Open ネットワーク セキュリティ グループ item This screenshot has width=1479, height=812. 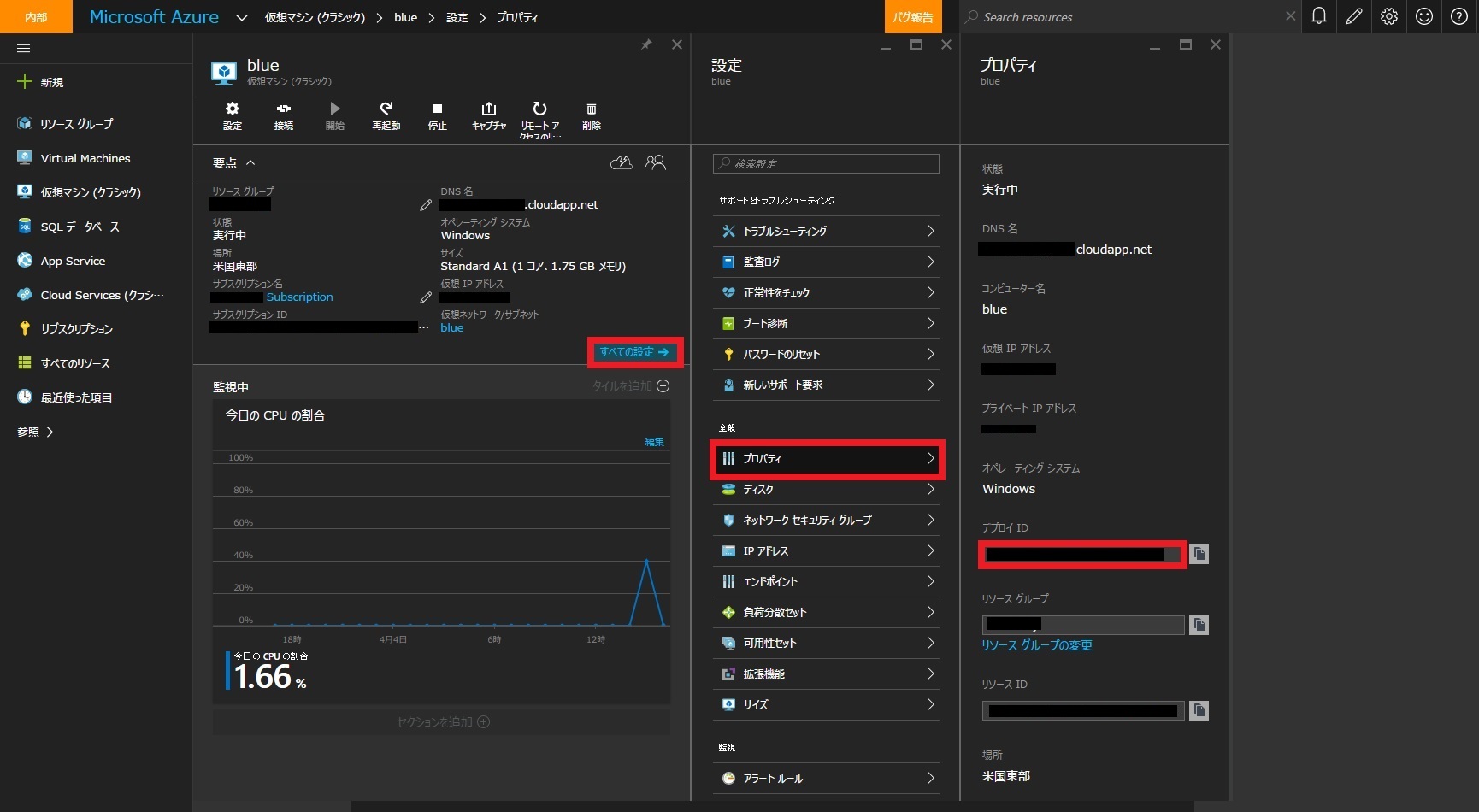(826, 520)
